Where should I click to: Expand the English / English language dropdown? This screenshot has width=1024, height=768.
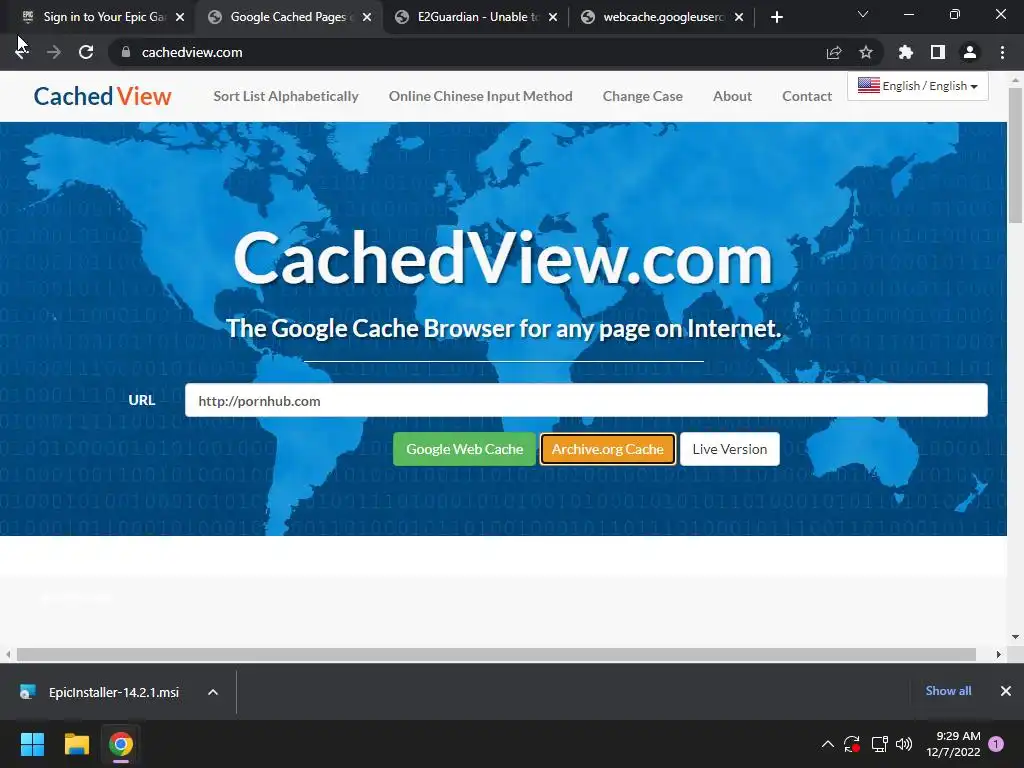coord(918,86)
